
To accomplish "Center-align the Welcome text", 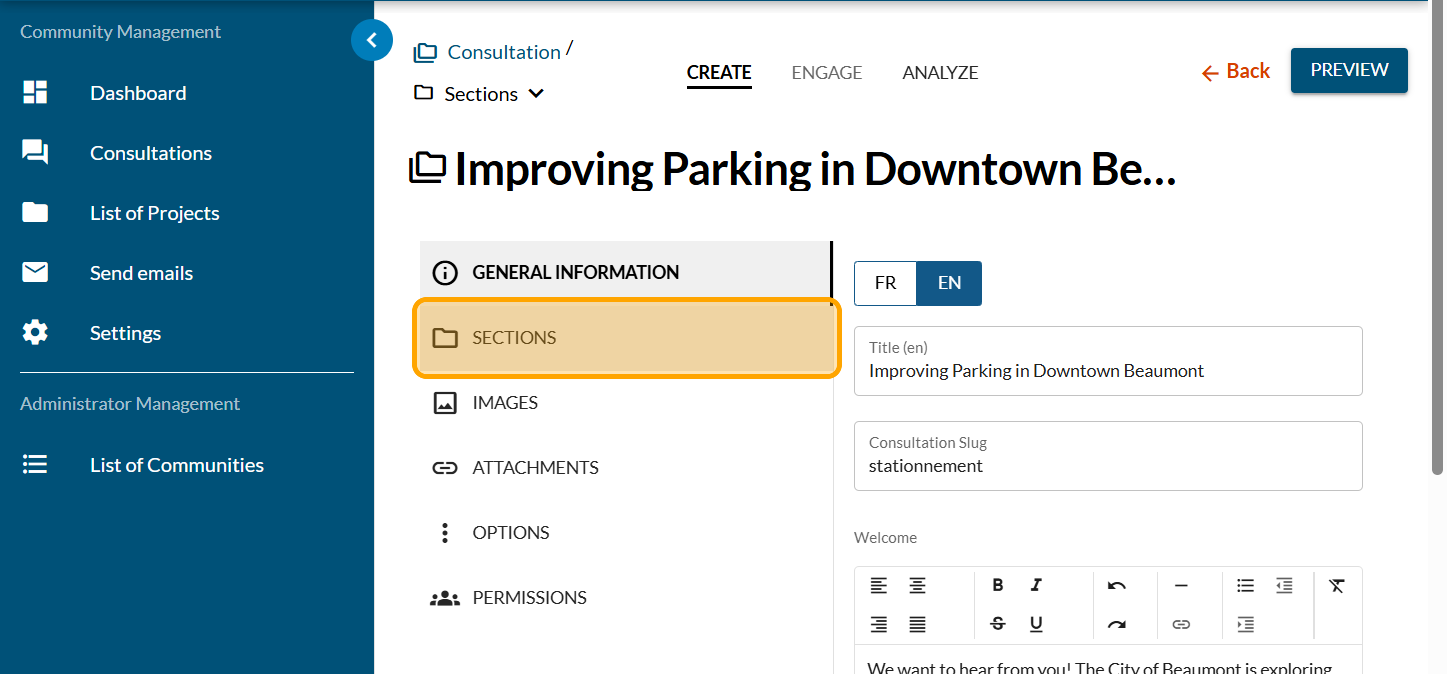I will pos(917,586).
